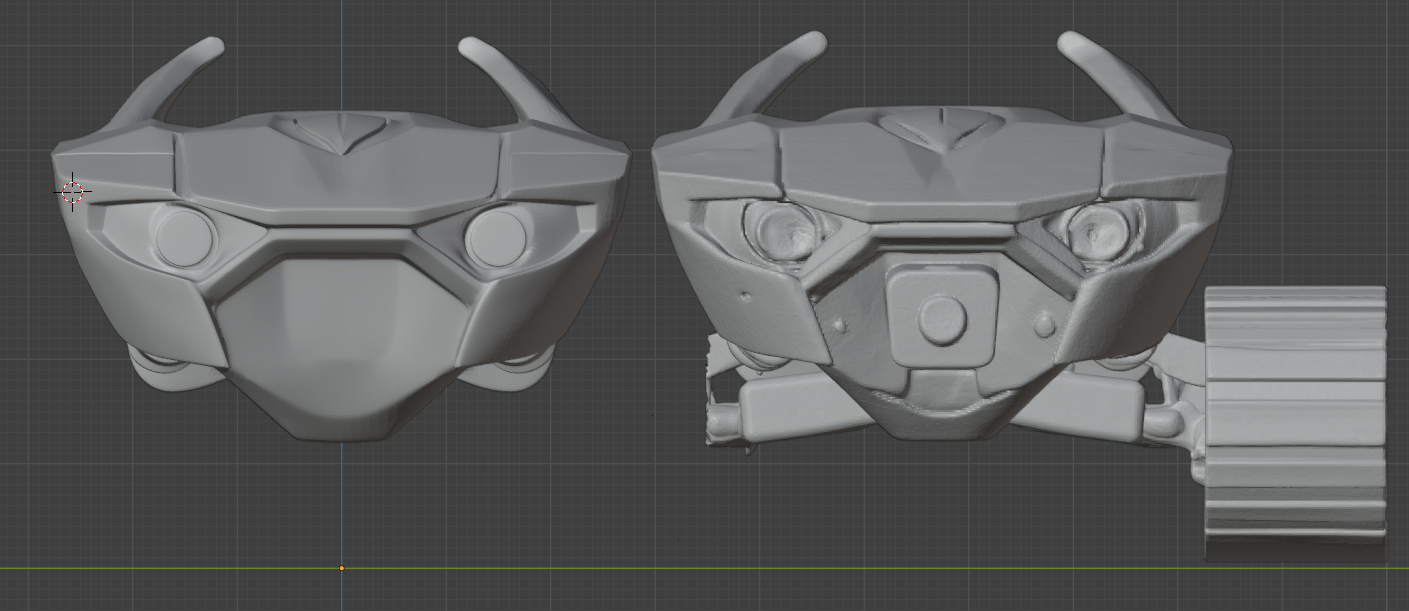Click the smooth model's right circular eye
1409x611 pixels.
497,237
